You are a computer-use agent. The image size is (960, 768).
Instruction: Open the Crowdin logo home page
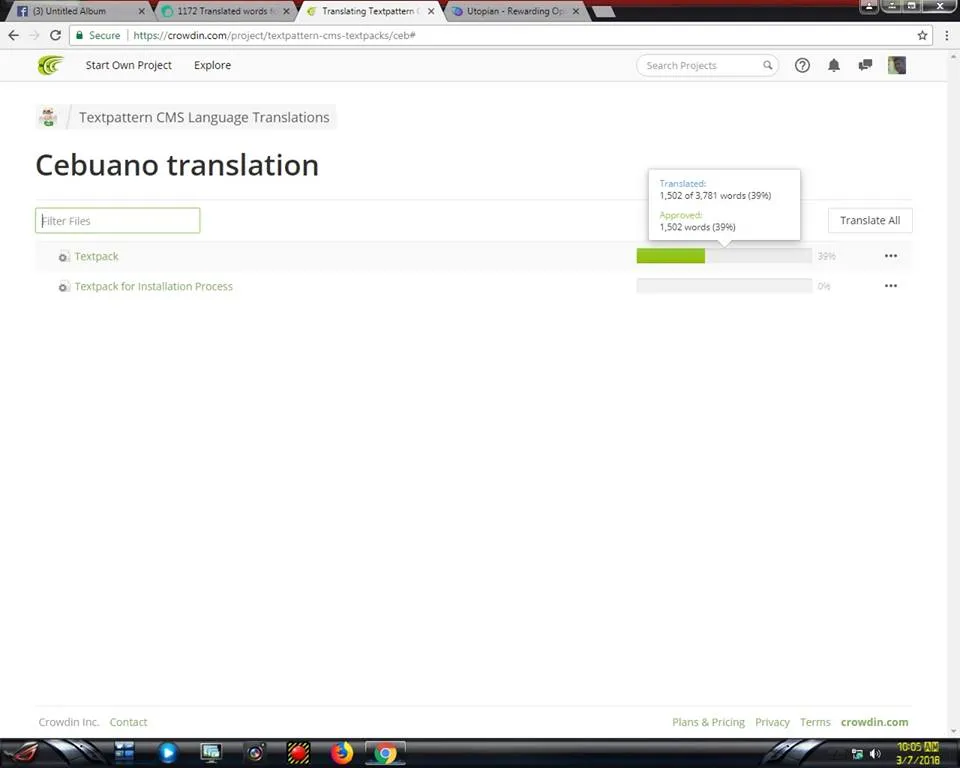point(50,65)
